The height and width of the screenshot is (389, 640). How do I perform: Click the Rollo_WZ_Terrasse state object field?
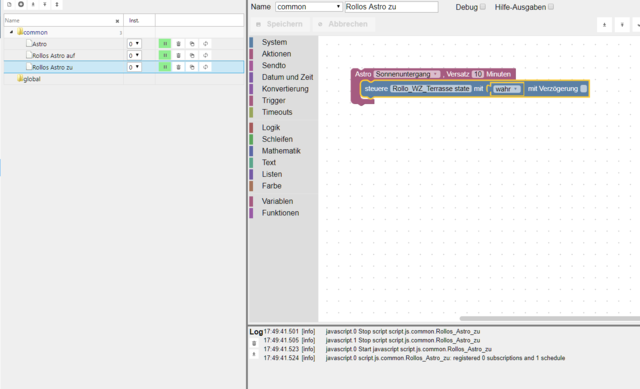pos(431,89)
